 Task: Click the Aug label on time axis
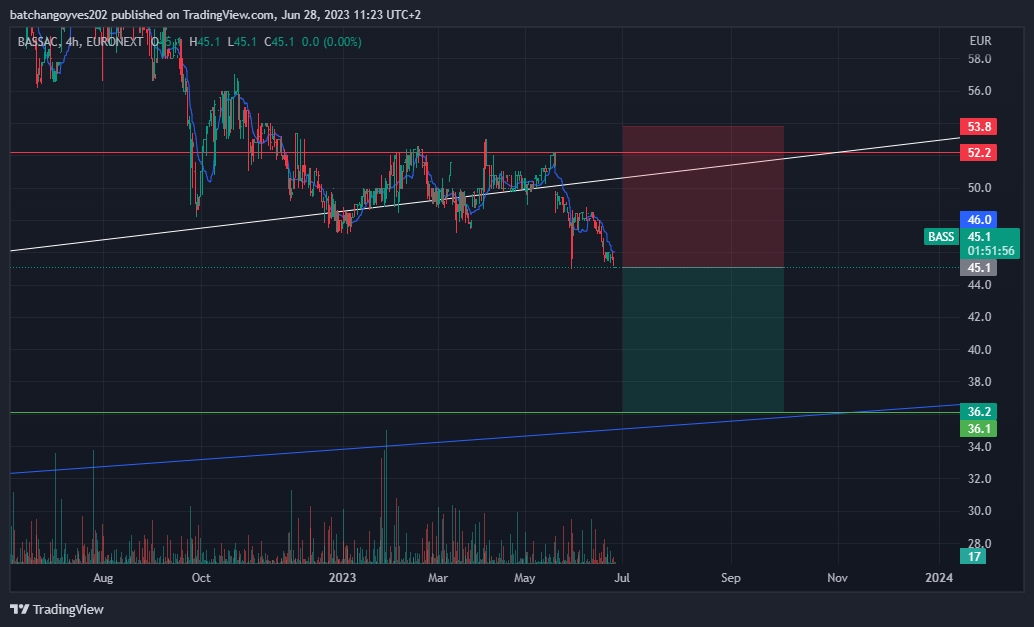click(103, 578)
